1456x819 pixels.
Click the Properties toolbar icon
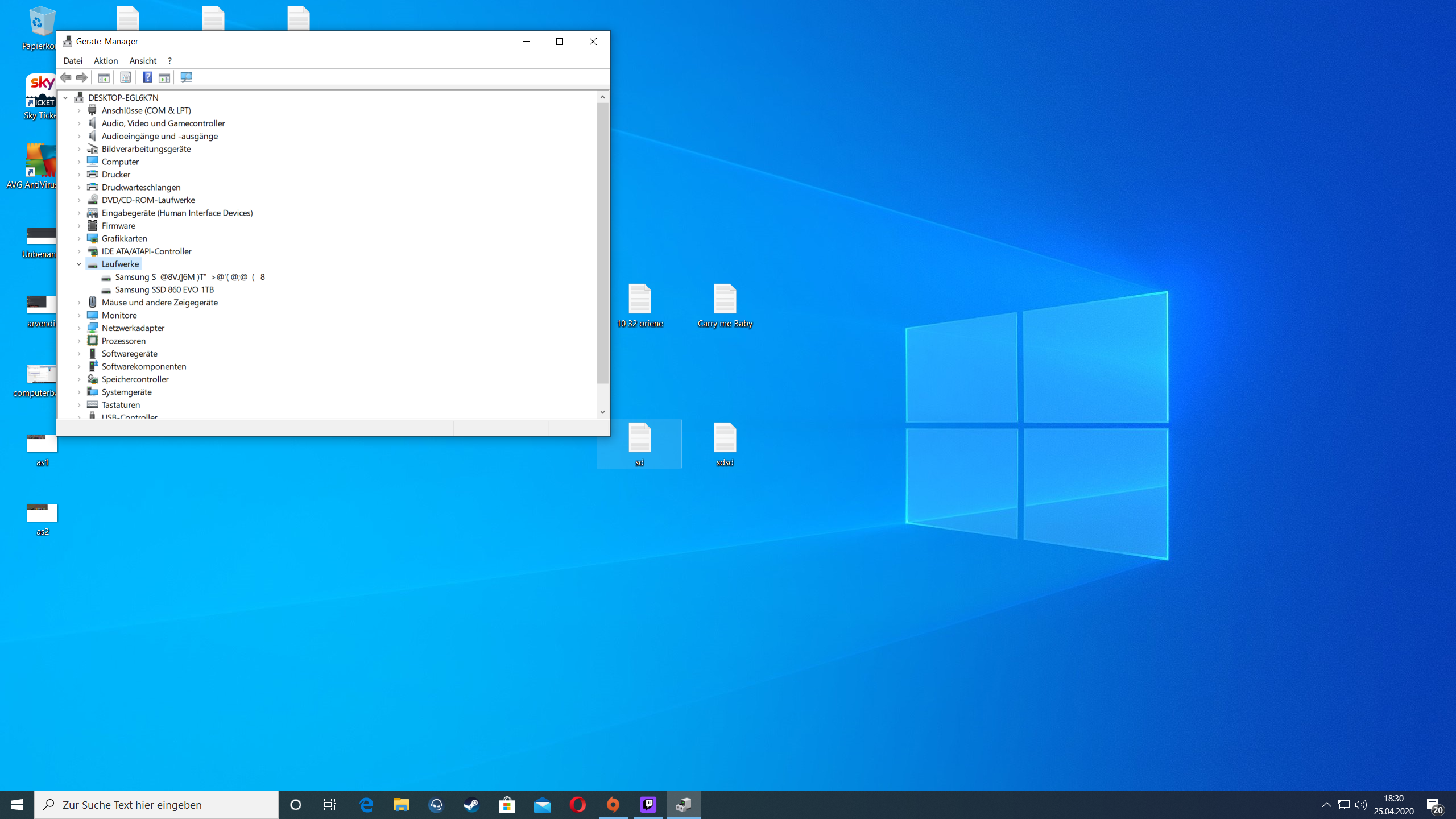click(126, 77)
